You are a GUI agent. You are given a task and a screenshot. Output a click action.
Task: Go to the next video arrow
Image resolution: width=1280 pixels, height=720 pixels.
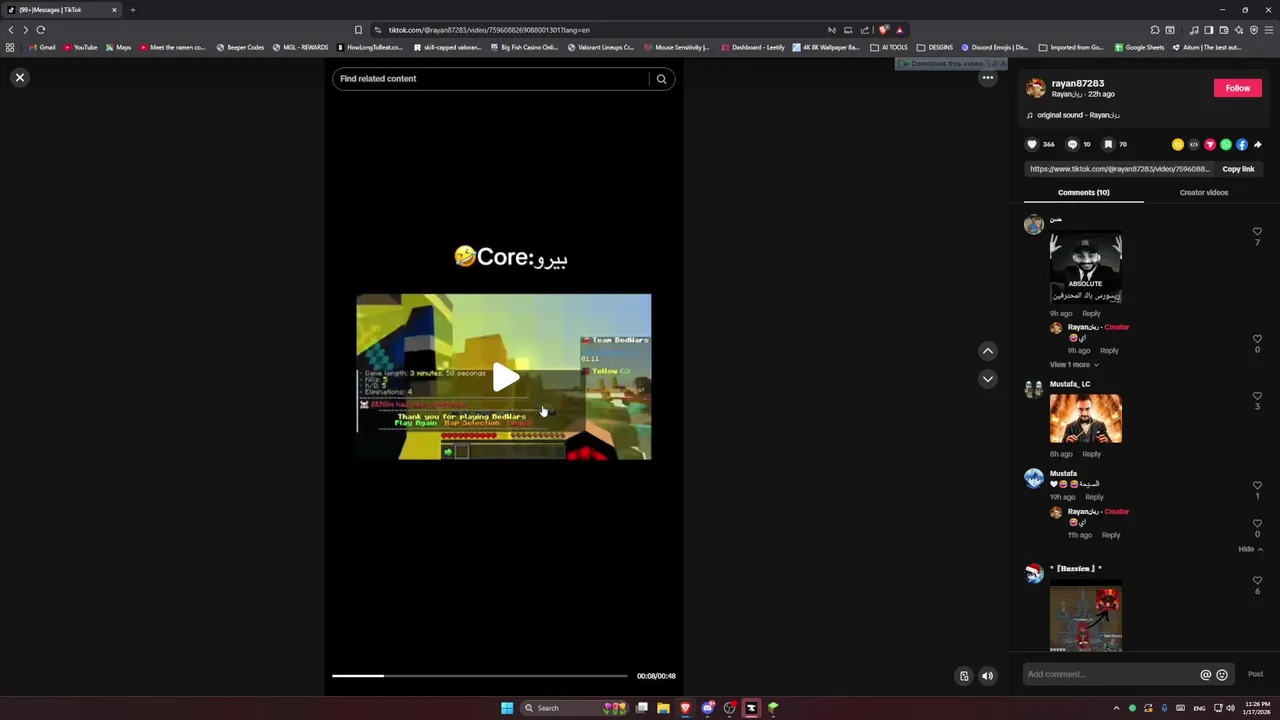coord(987,379)
